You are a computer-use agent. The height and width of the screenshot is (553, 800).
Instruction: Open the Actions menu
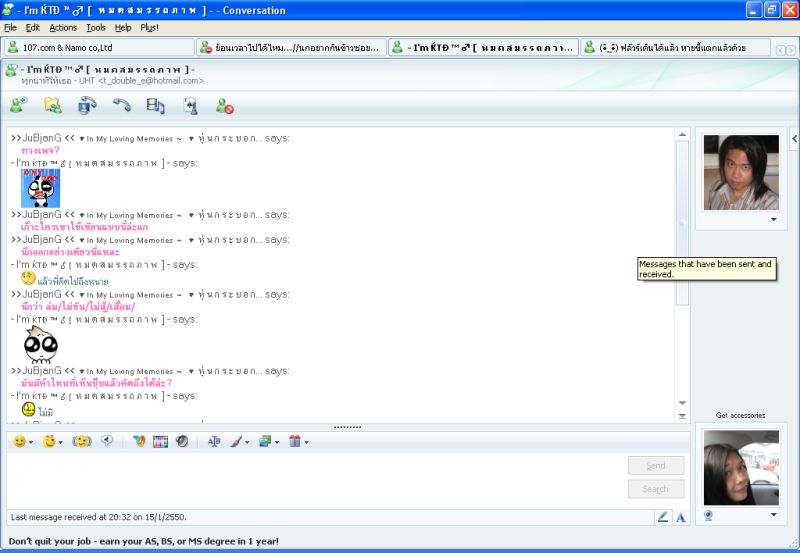(63, 28)
